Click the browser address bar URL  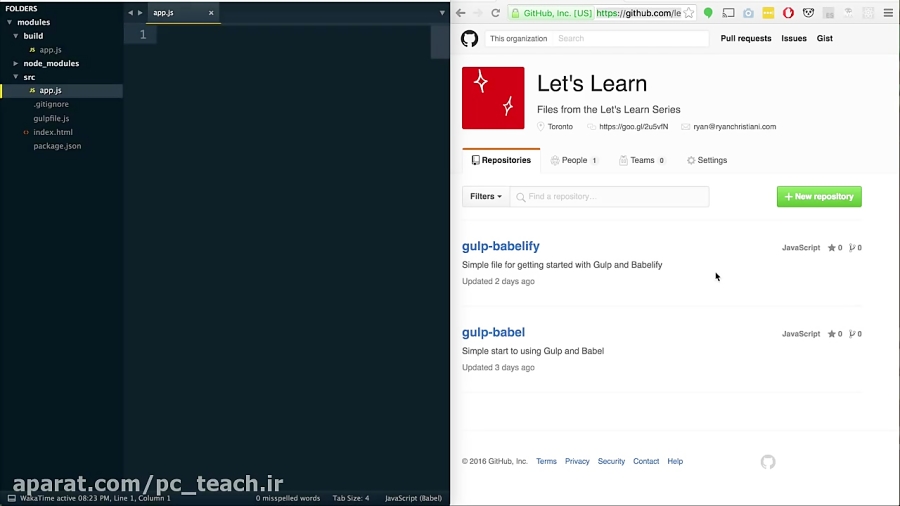[x=638, y=13]
